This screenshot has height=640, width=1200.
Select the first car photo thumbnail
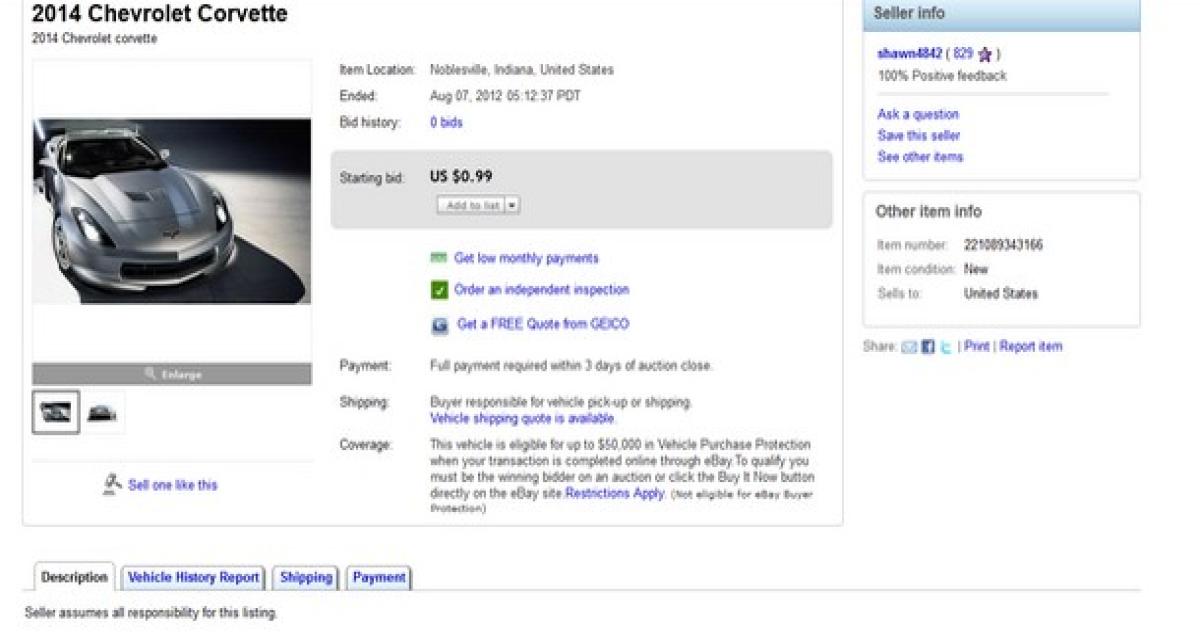pyautogui.click(x=56, y=412)
